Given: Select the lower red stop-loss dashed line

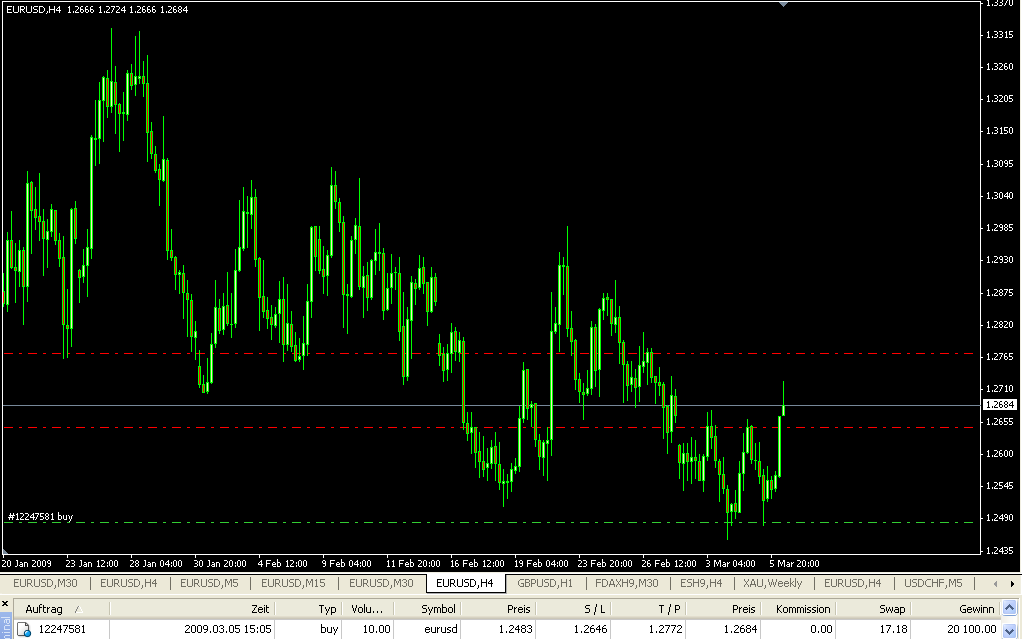Looking at the screenshot, I should coord(489,428).
